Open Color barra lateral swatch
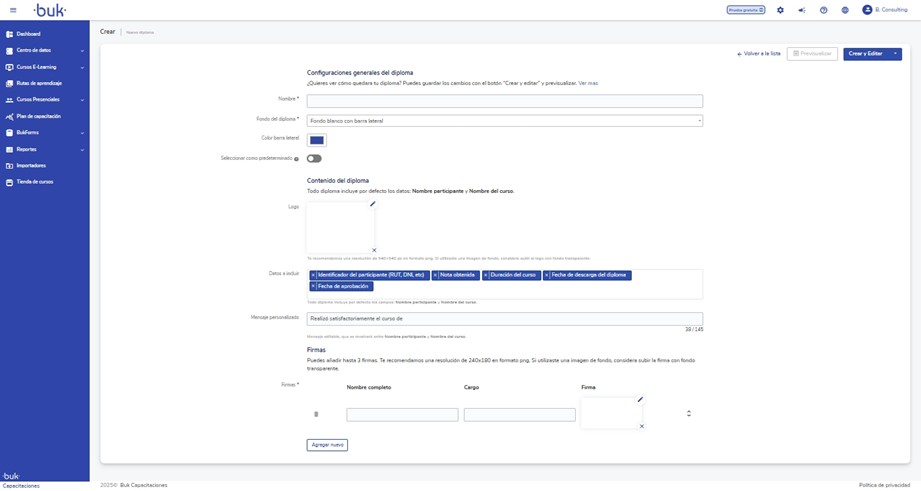This screenshot has height=491, width=921. point(316,140)
